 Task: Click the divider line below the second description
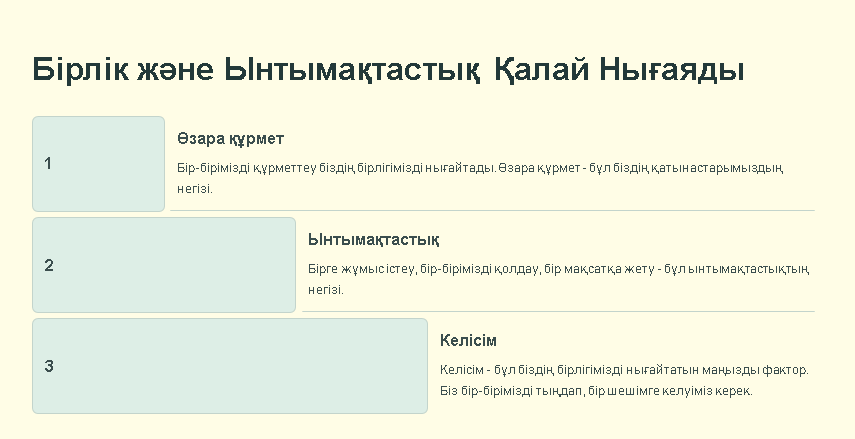pyautogui.click(x=558, y=312)
